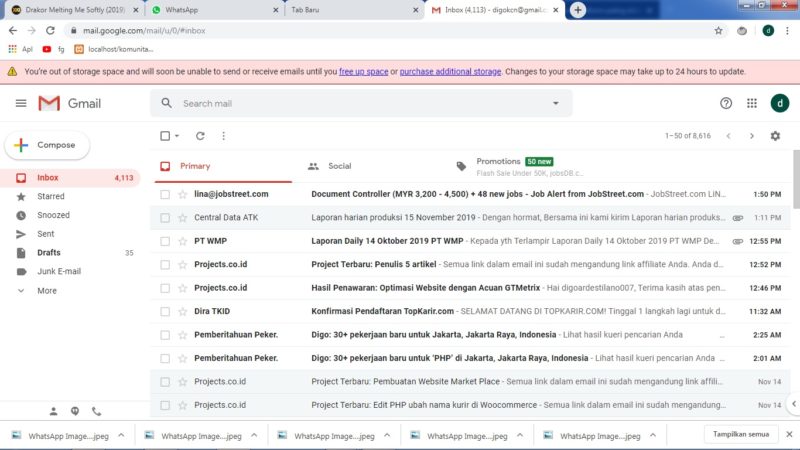
Task: Open the Starred folder
Action: coord(70,196)
